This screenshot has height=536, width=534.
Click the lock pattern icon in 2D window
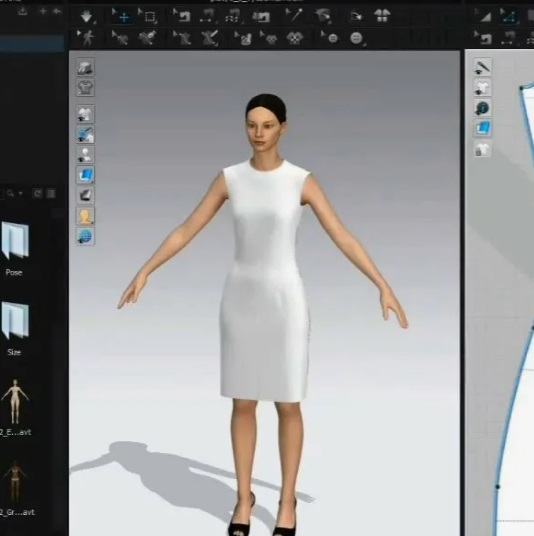point(482,150)
